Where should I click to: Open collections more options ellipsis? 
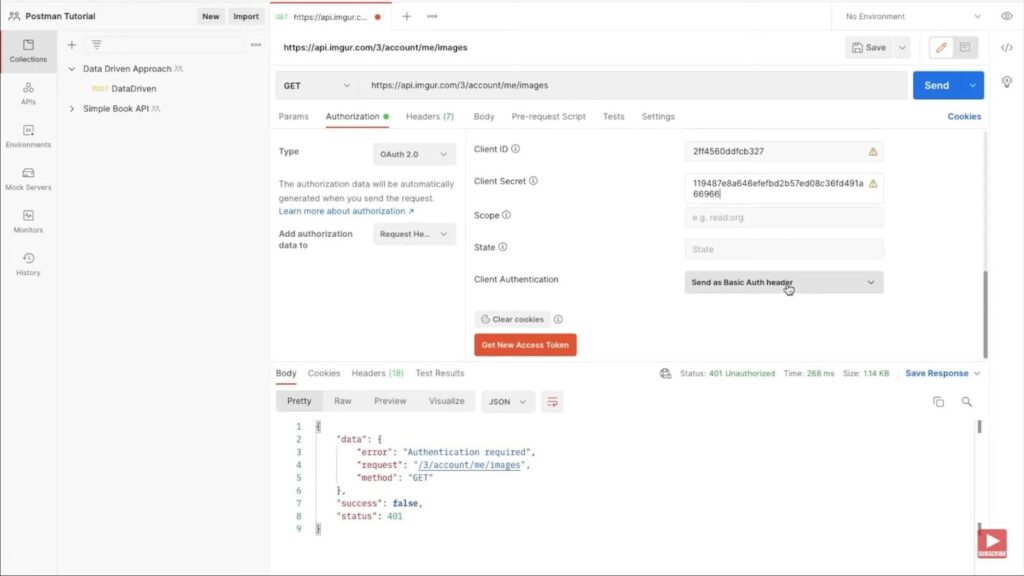pyautogui.click(x=256, y=45)
